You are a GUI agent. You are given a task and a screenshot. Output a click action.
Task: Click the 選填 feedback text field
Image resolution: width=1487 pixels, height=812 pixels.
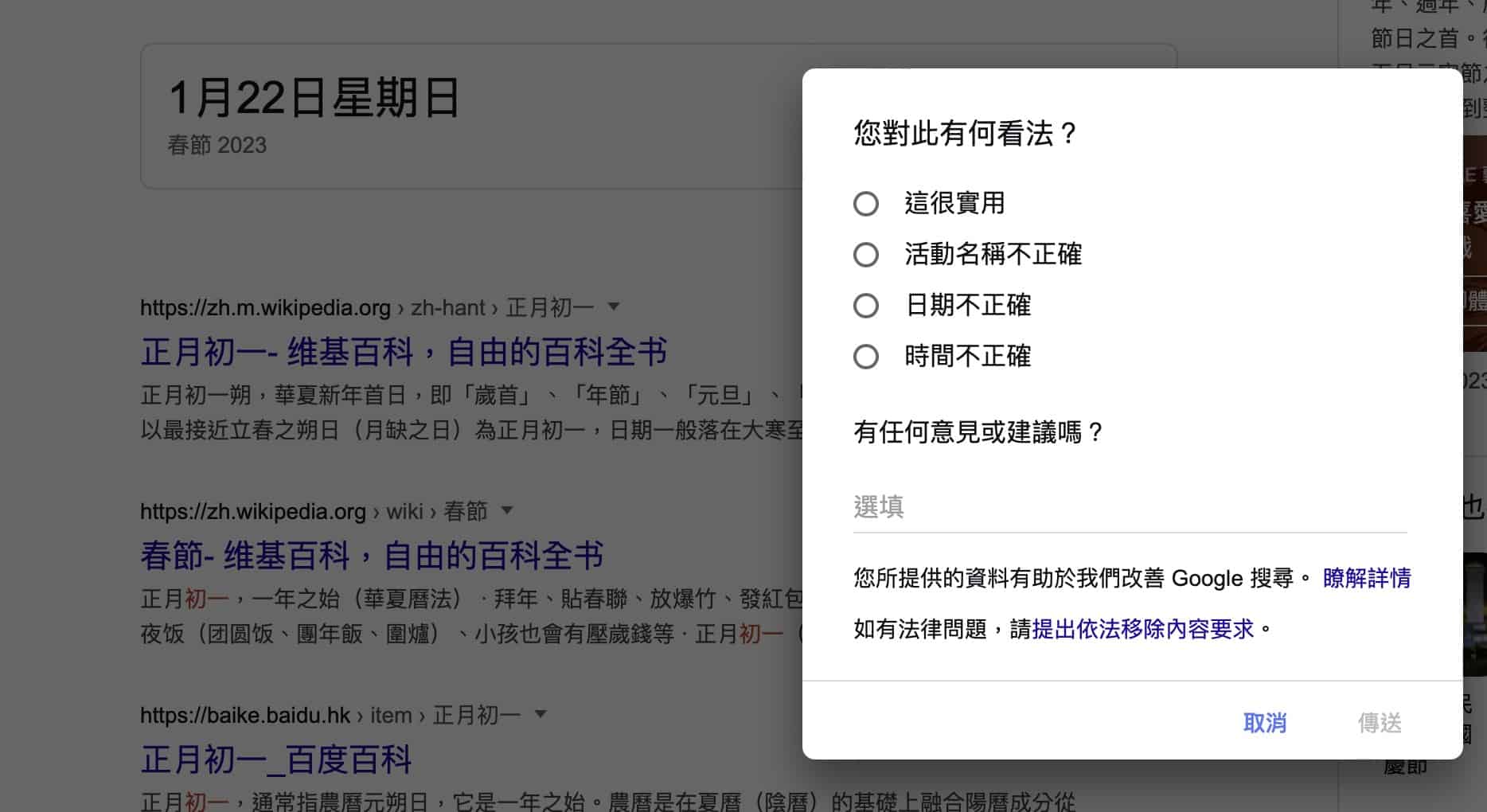pyautogui.click(x=1130, y=507)
